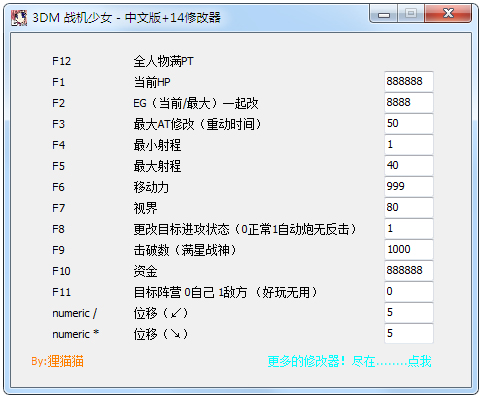This screenshot has width=482, height=397.
Task: Select the 最大AT修改 input field with 50
Action: pos(409,123)
